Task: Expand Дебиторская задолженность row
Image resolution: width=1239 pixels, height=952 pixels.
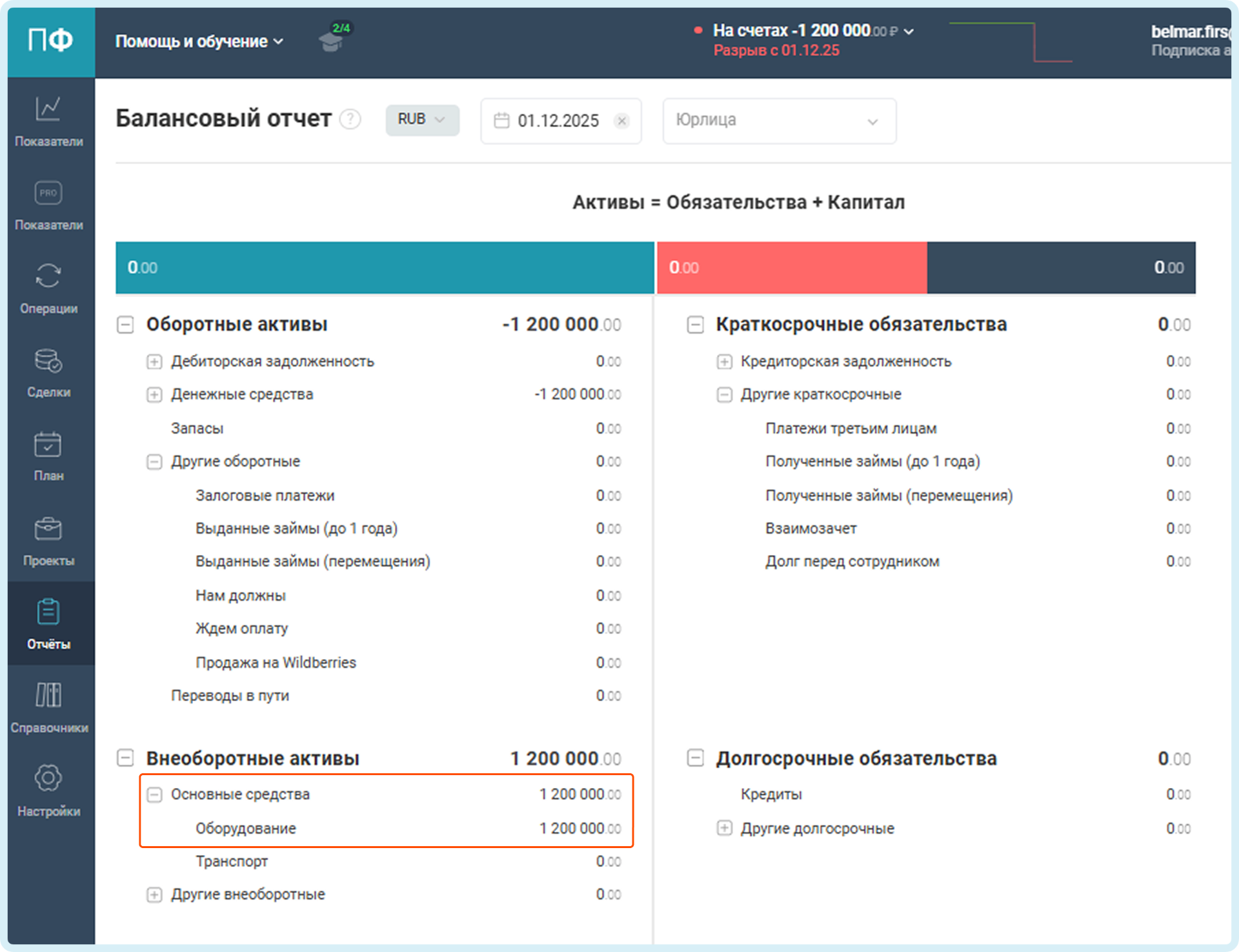Action: point(154,361)
